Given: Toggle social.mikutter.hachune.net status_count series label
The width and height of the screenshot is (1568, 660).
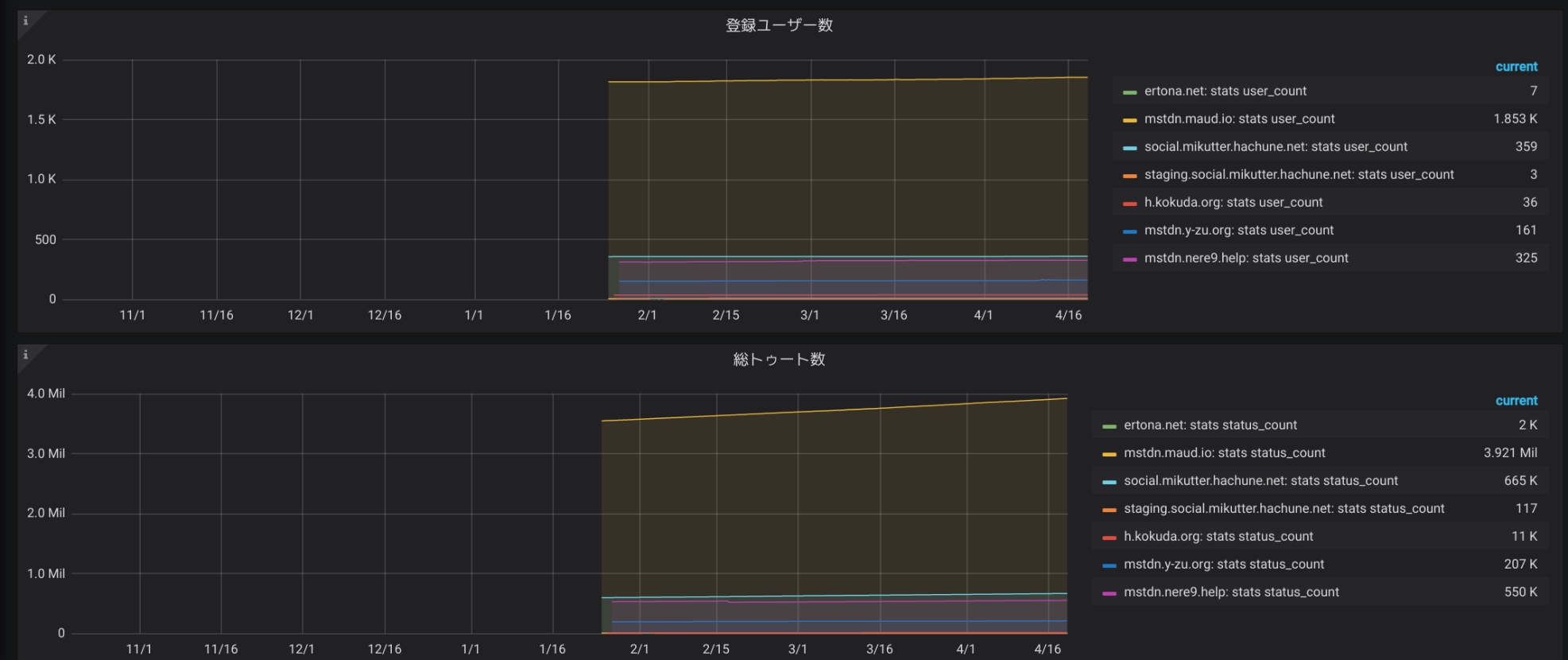Looking at the screenshot, I should pyautogui.click(x=1260, y=481).
